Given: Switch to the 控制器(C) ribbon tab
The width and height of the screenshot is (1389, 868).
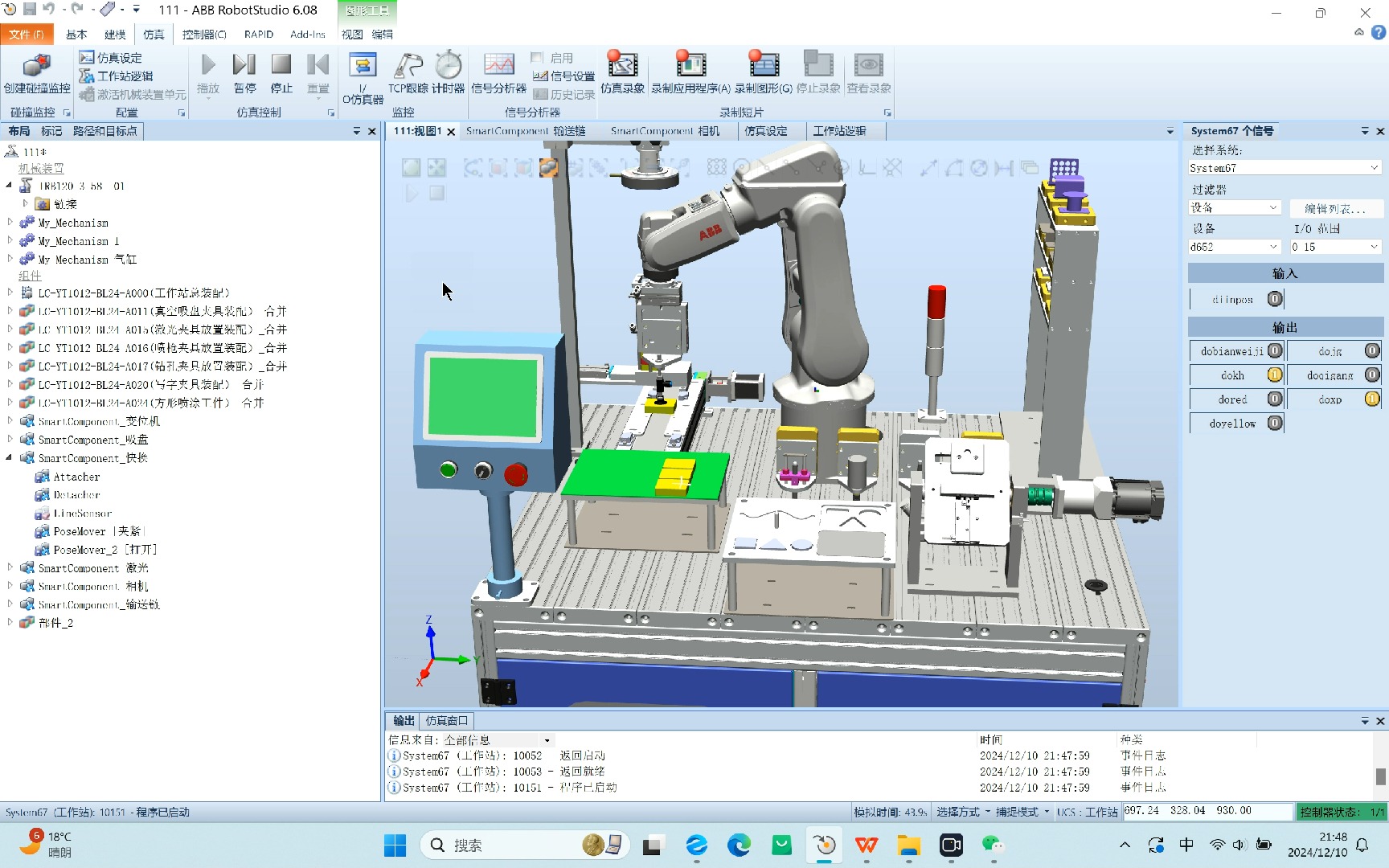Looking at the screenshot, I should coord(204,35).
